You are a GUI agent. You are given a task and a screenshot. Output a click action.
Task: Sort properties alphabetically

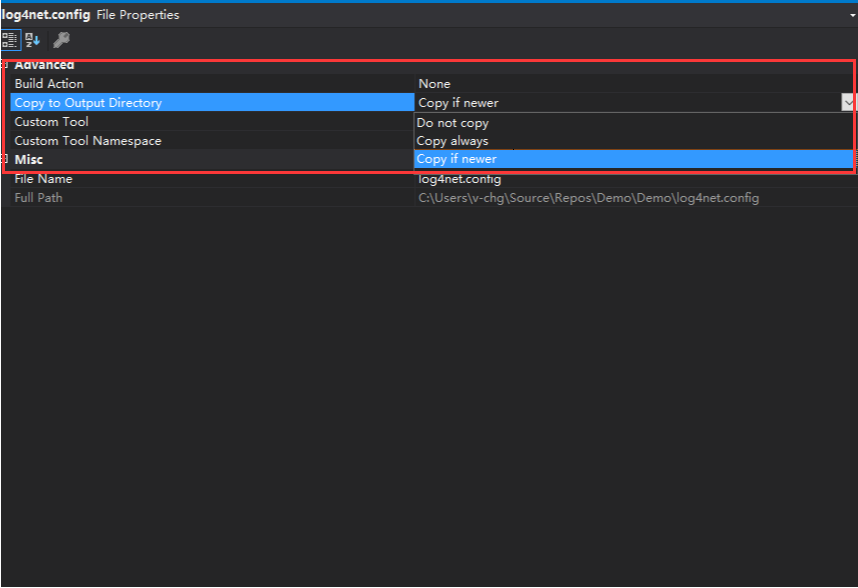tap(32, 40)
